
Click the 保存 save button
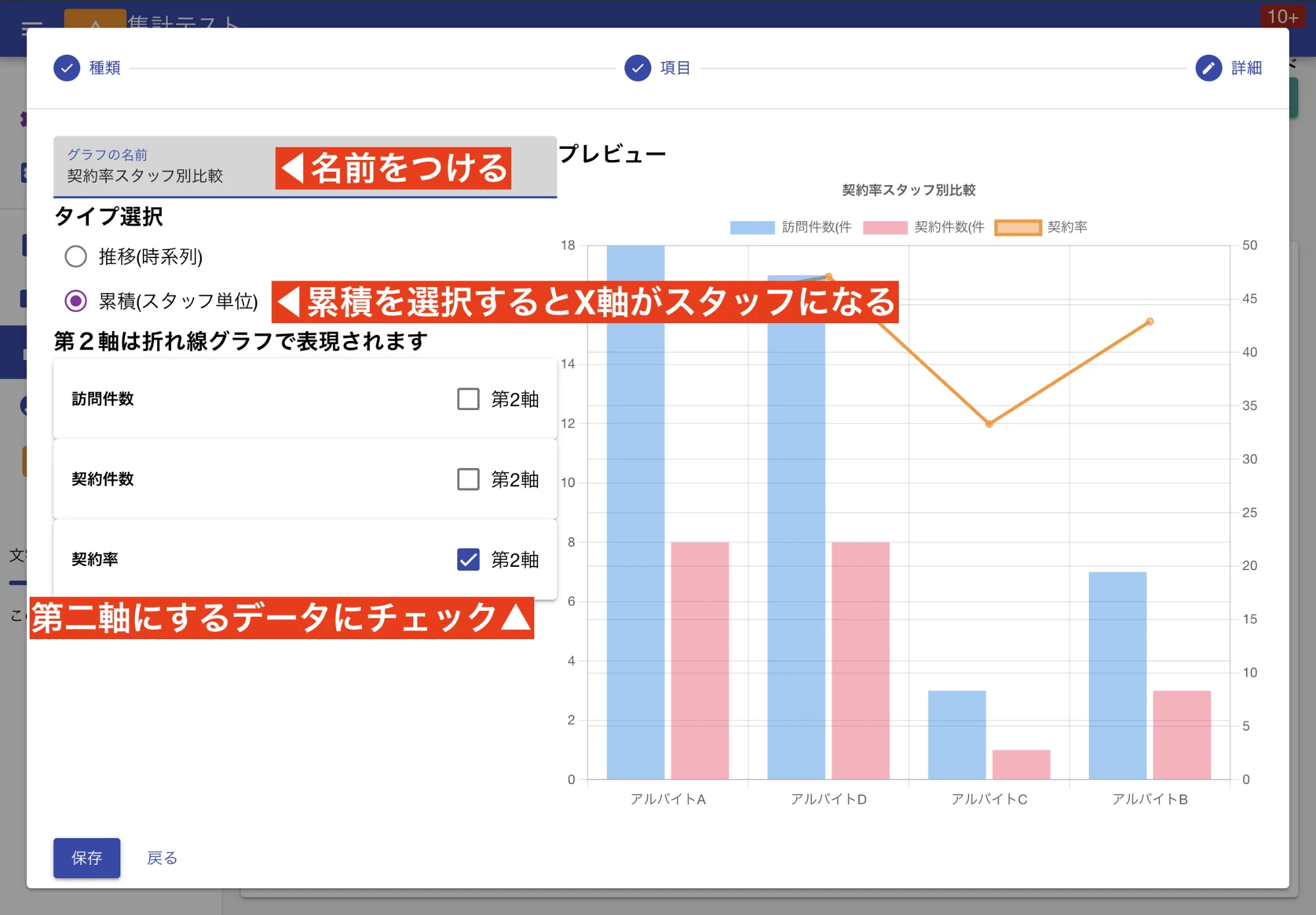(x=86, y=858)
